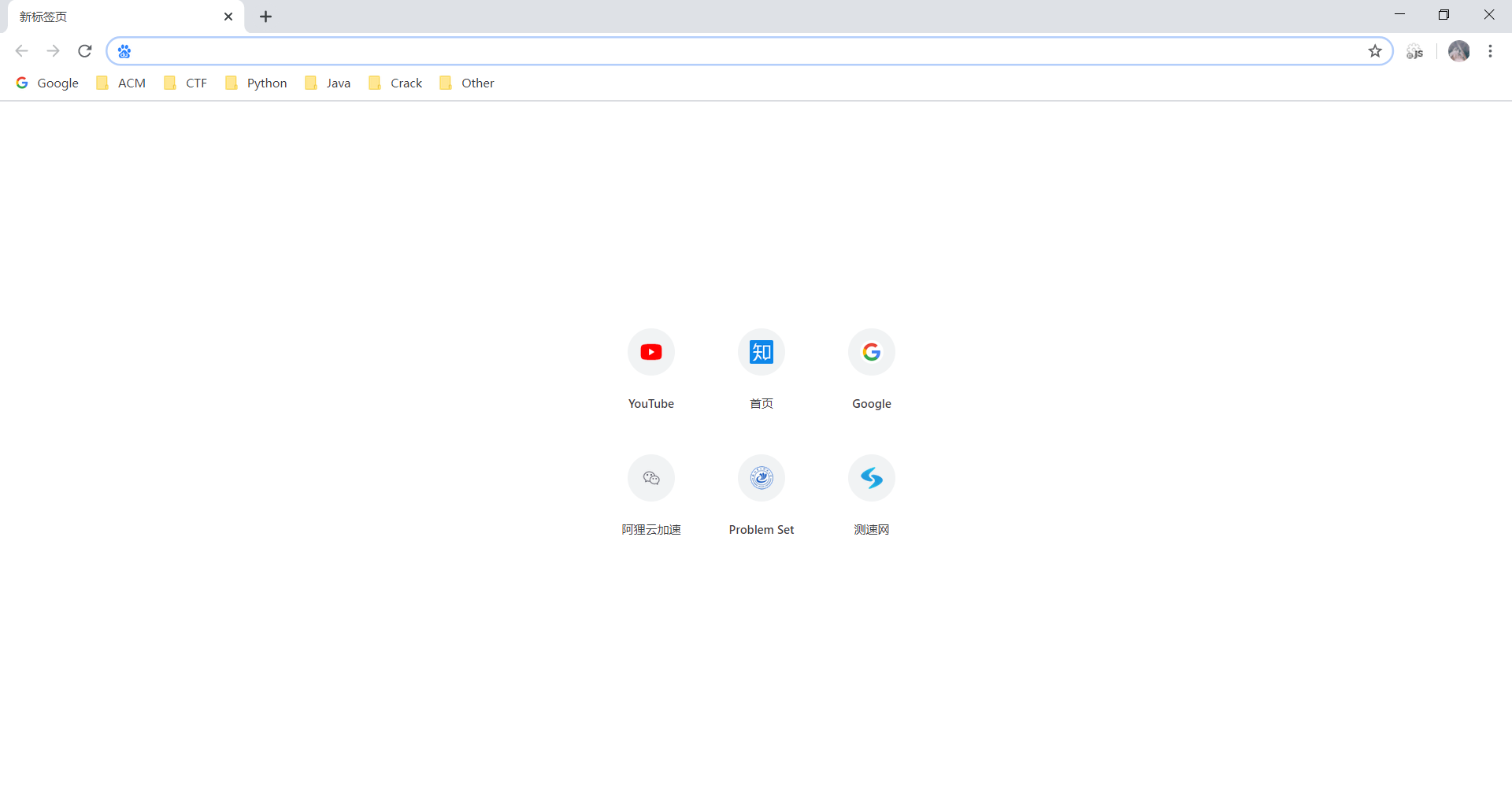Open the JS extension icon in toolbar
The image size is (1512, 811).
tap(1415, 51)
